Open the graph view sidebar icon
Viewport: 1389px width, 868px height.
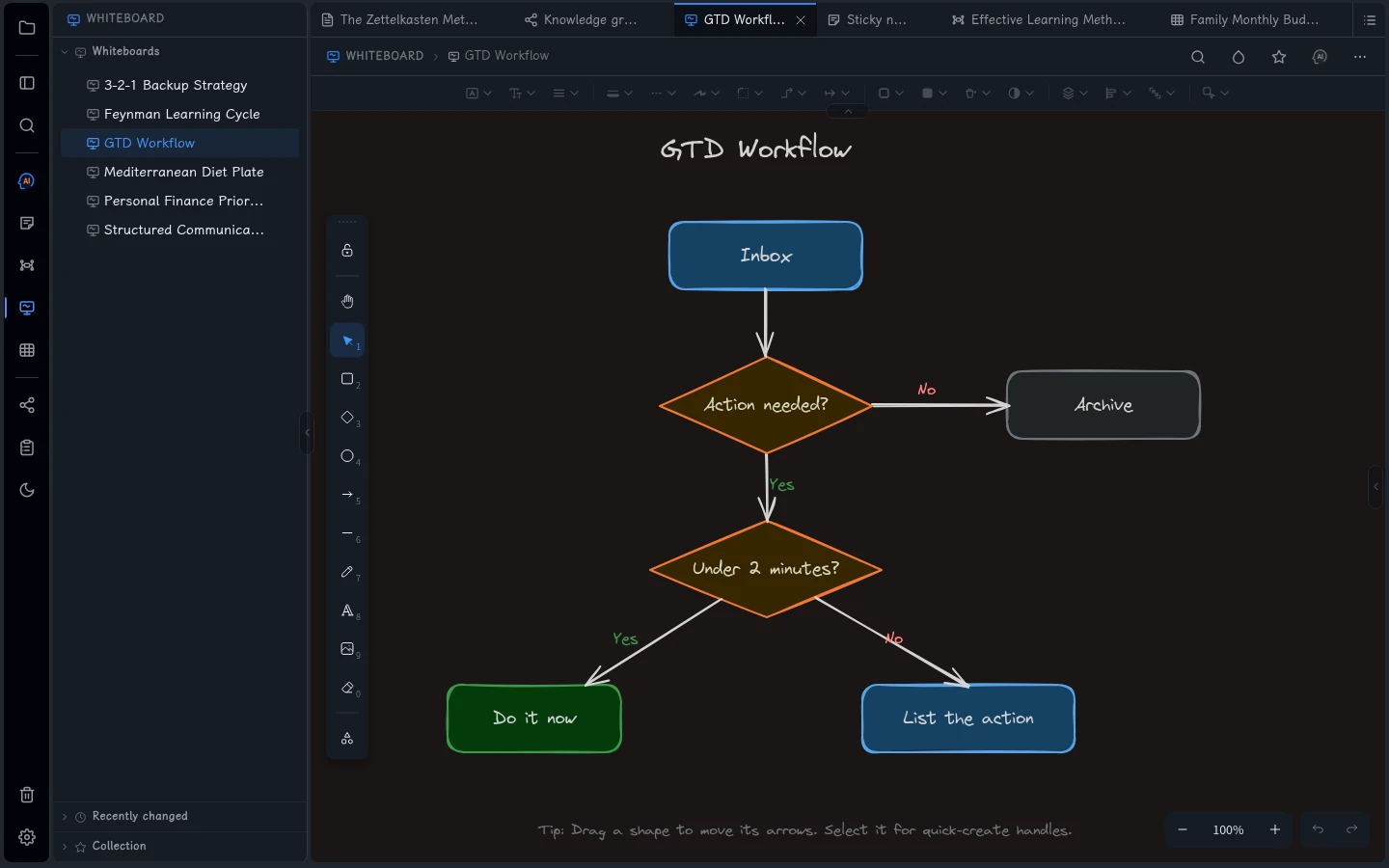click(x=27, y=405)
